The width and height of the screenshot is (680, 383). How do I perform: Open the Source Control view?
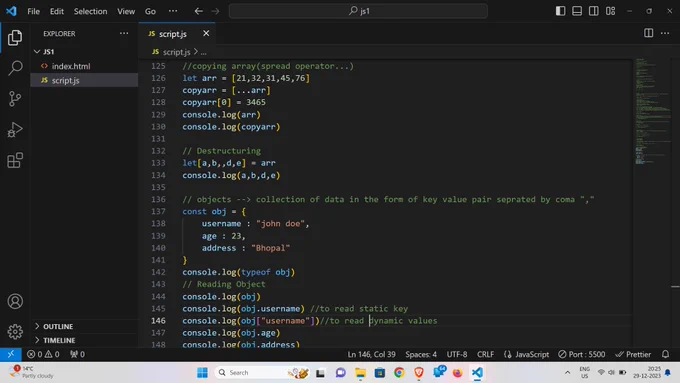click(x=15, y=99)
